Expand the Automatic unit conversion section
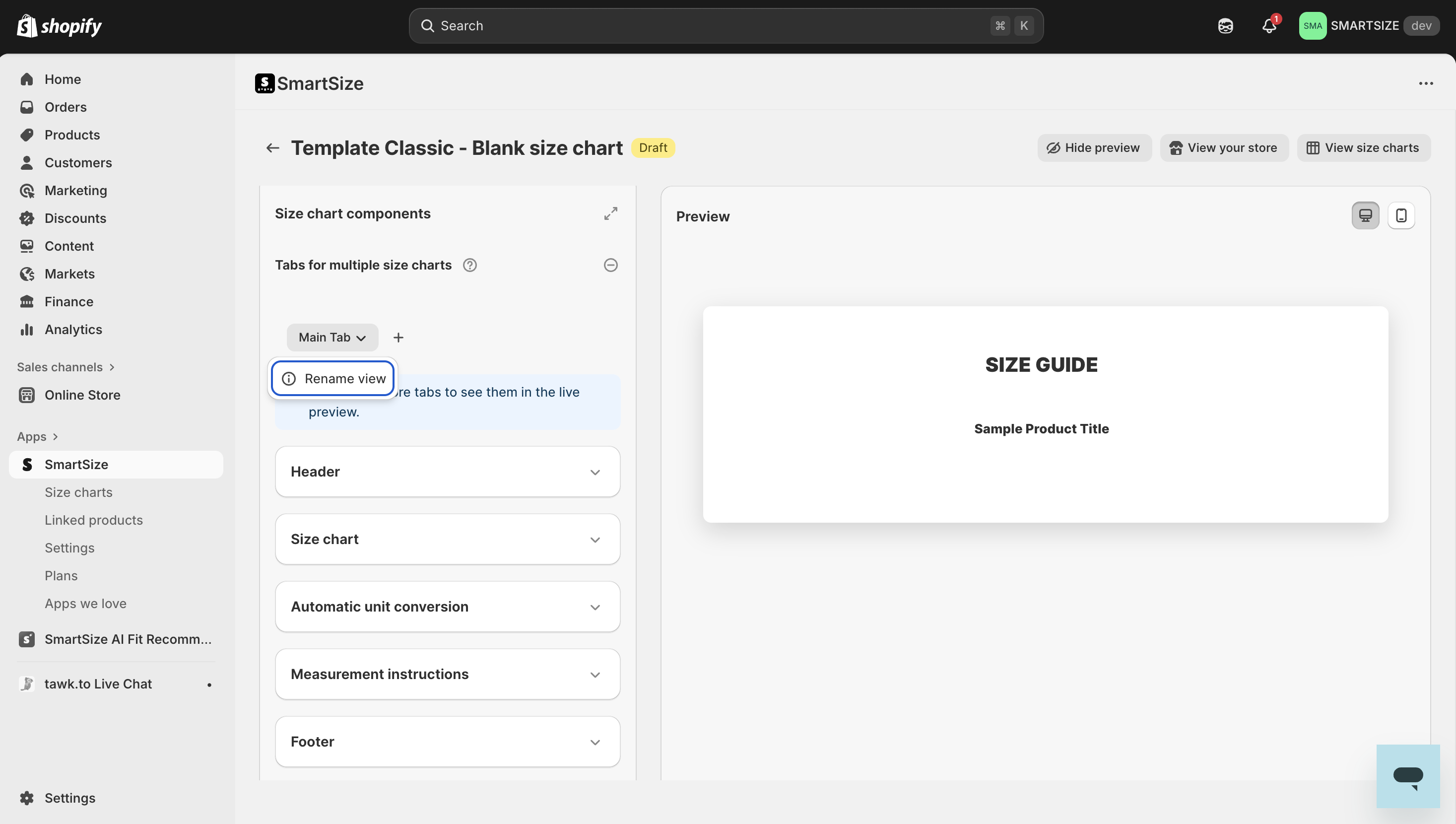The height and width of the screenshot is (824, 1456). tap(448, 607)
